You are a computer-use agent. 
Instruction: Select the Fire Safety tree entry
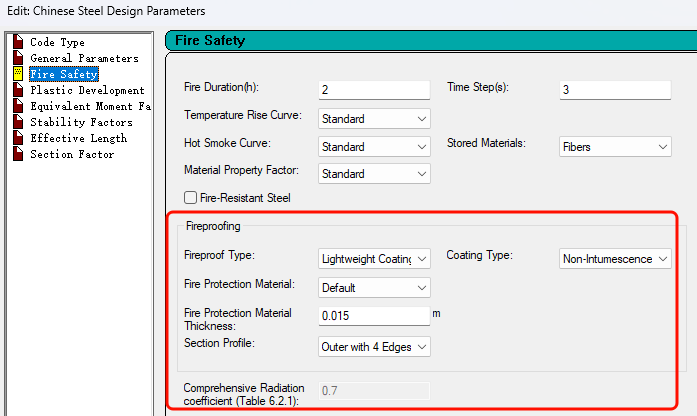click(x=64, y=74)
